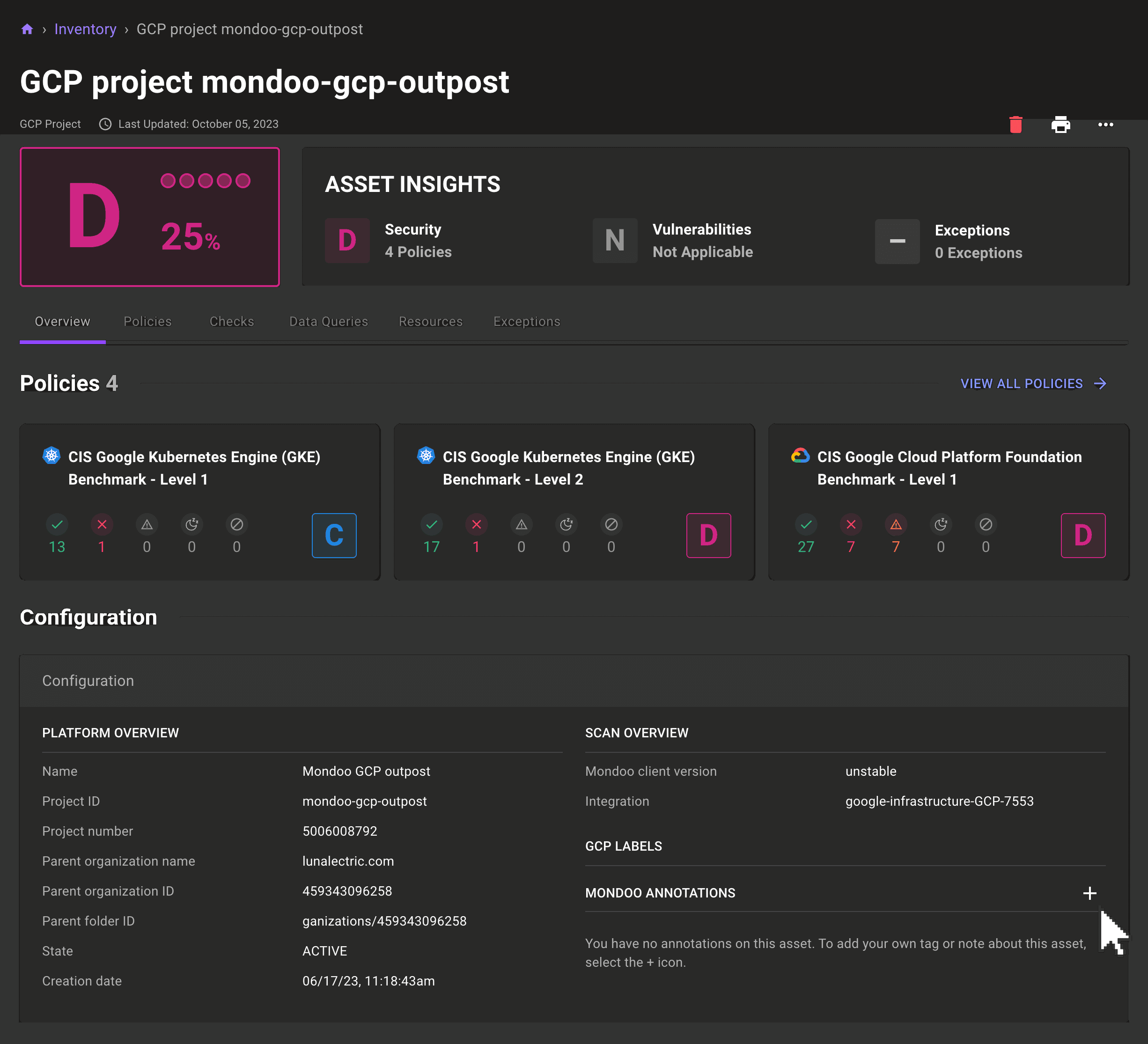
Task: Open the Data Queries tab
Action: [x=328, y=321]
